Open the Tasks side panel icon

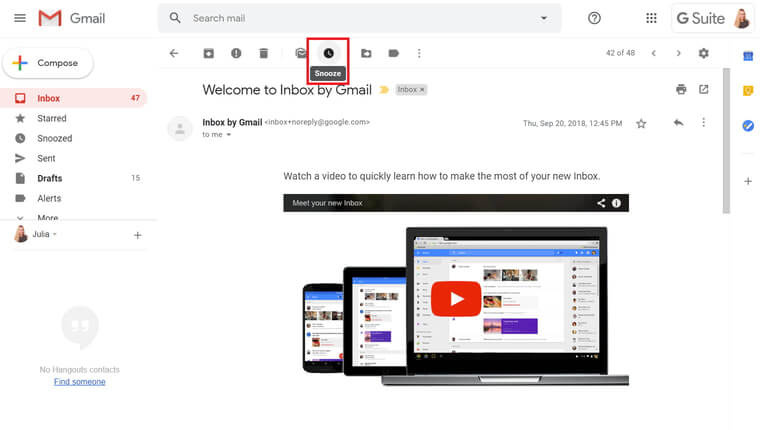point(748,126)
